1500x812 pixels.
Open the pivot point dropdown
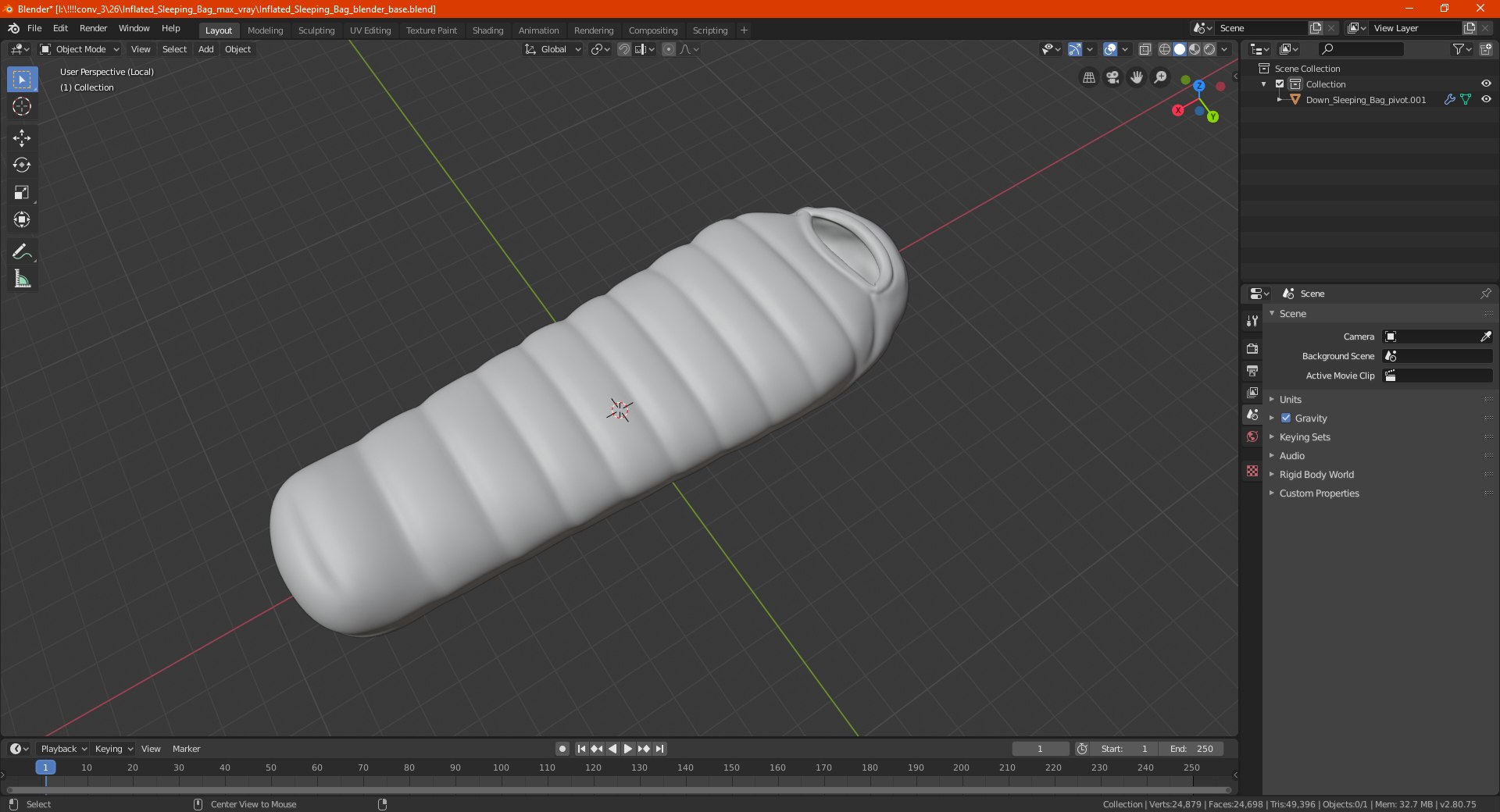pos(600,49)
